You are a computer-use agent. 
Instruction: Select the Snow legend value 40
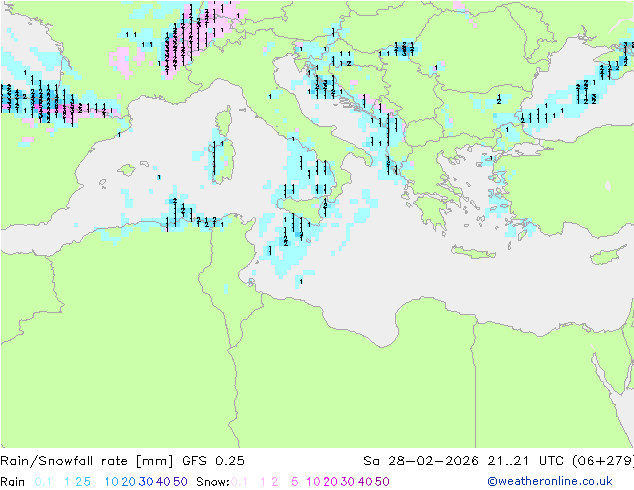click(x=365, y=482)
